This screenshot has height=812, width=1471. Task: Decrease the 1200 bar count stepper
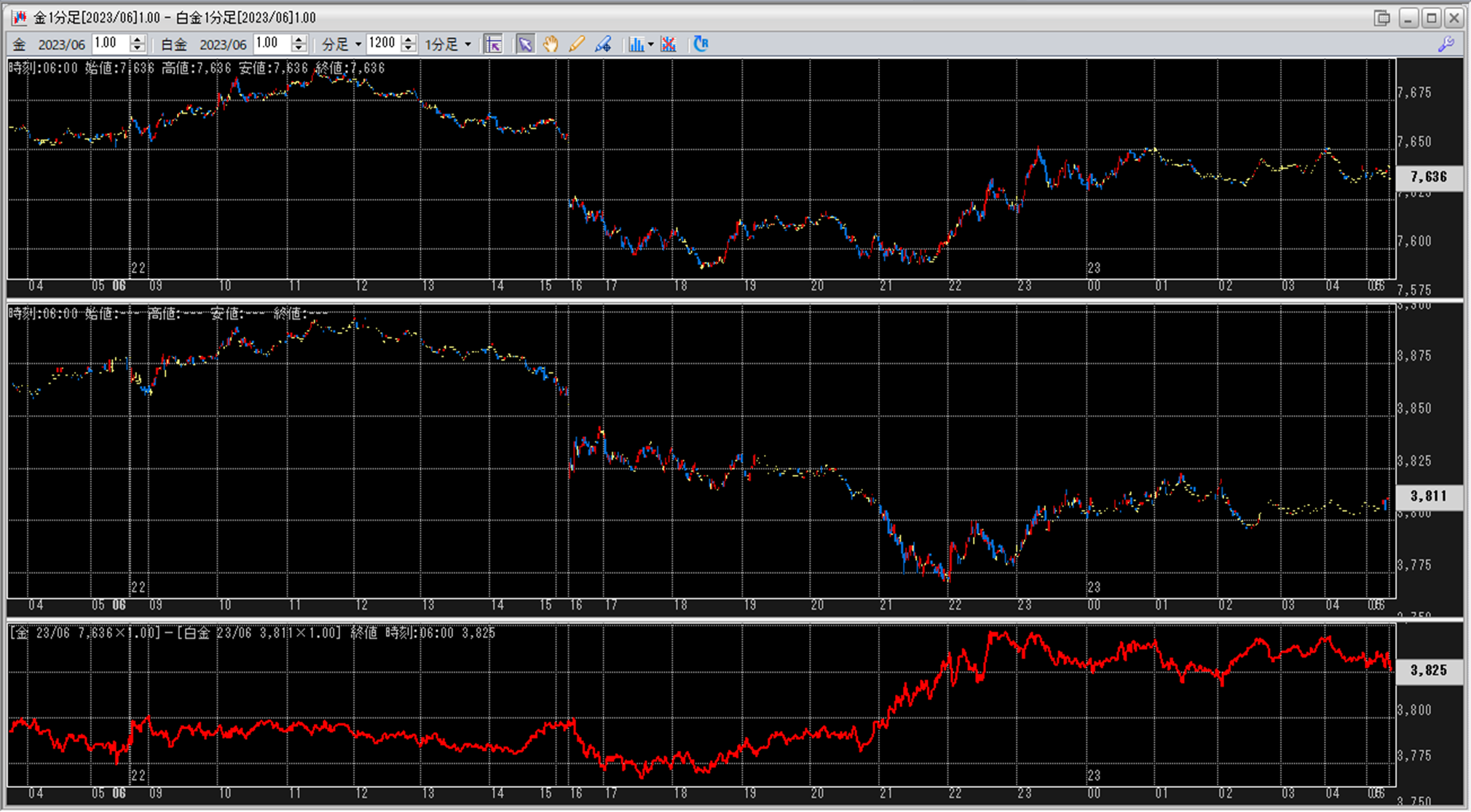pyautogui.click(x=409, y=49)
